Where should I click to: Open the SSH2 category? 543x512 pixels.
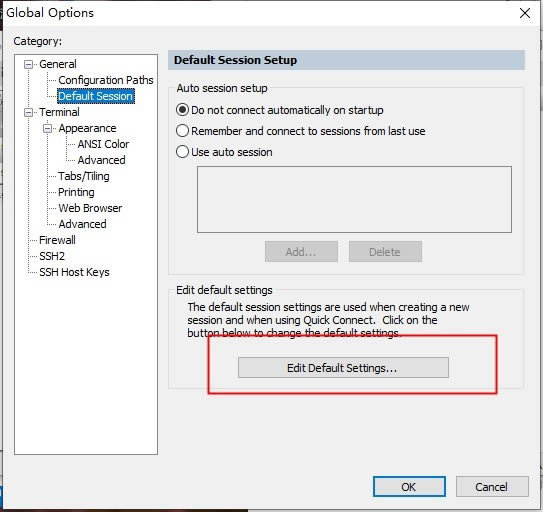tap(52, 256)
